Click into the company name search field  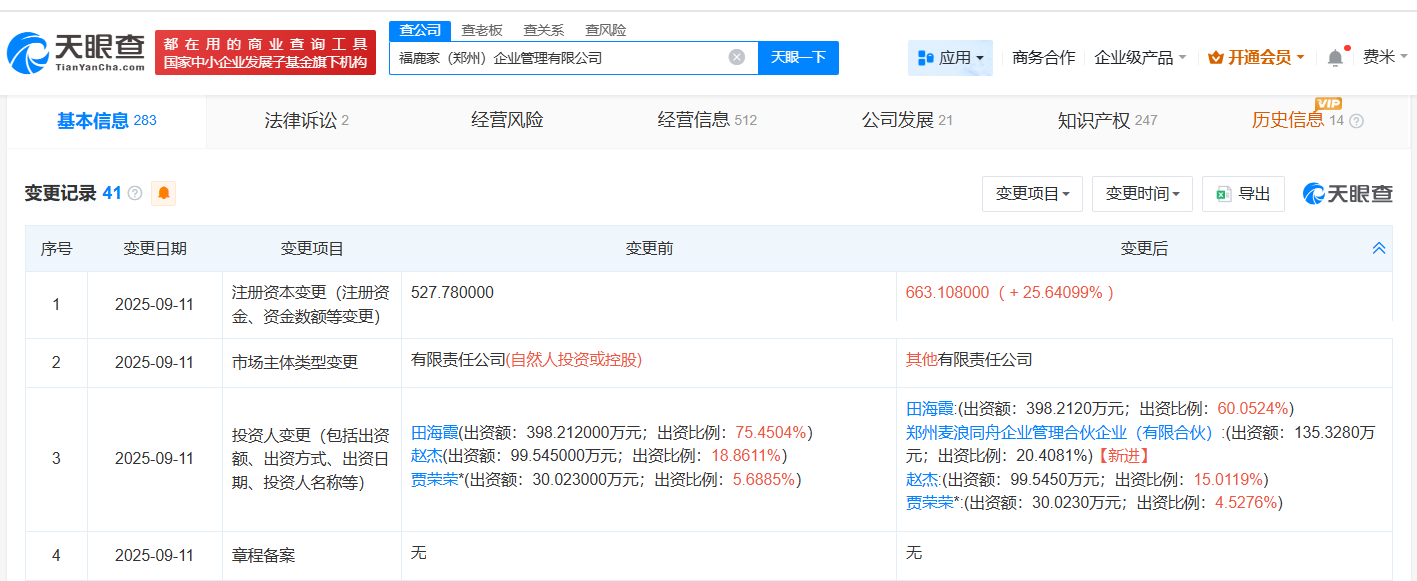[x=560, y=58]
